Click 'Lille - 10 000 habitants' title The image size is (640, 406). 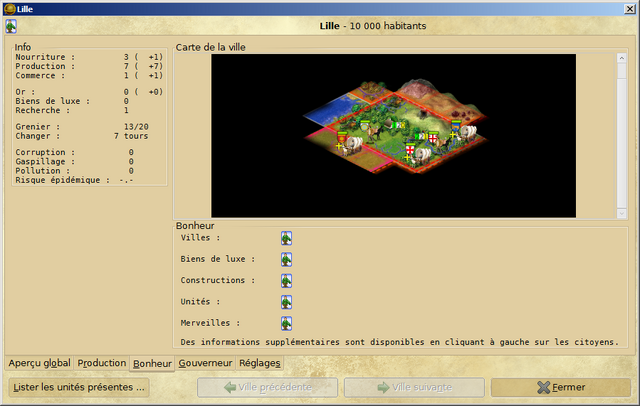pos(373,26)
